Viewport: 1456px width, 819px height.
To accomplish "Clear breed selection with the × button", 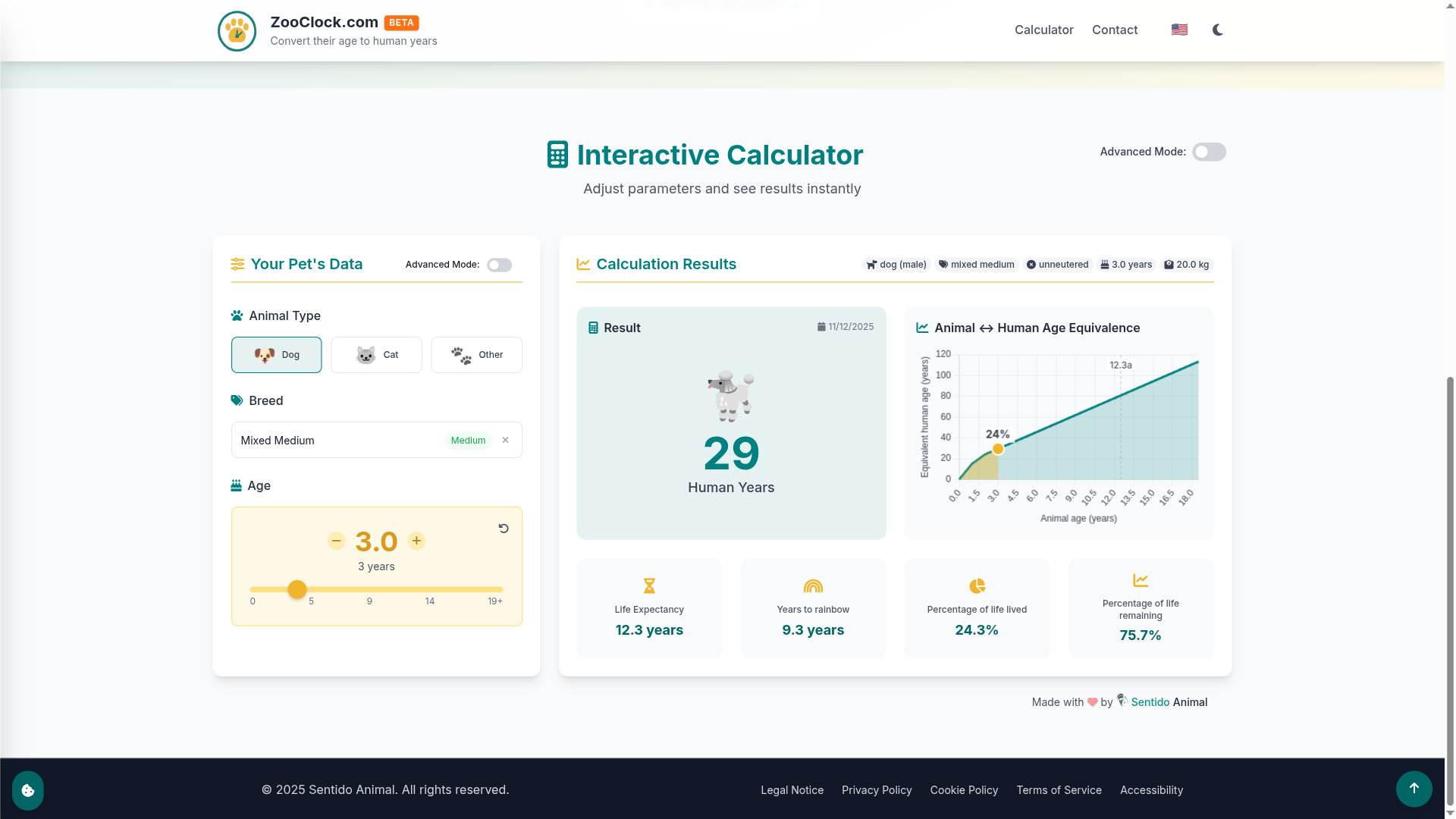I will pyautogui.click(x=505, y=440).
